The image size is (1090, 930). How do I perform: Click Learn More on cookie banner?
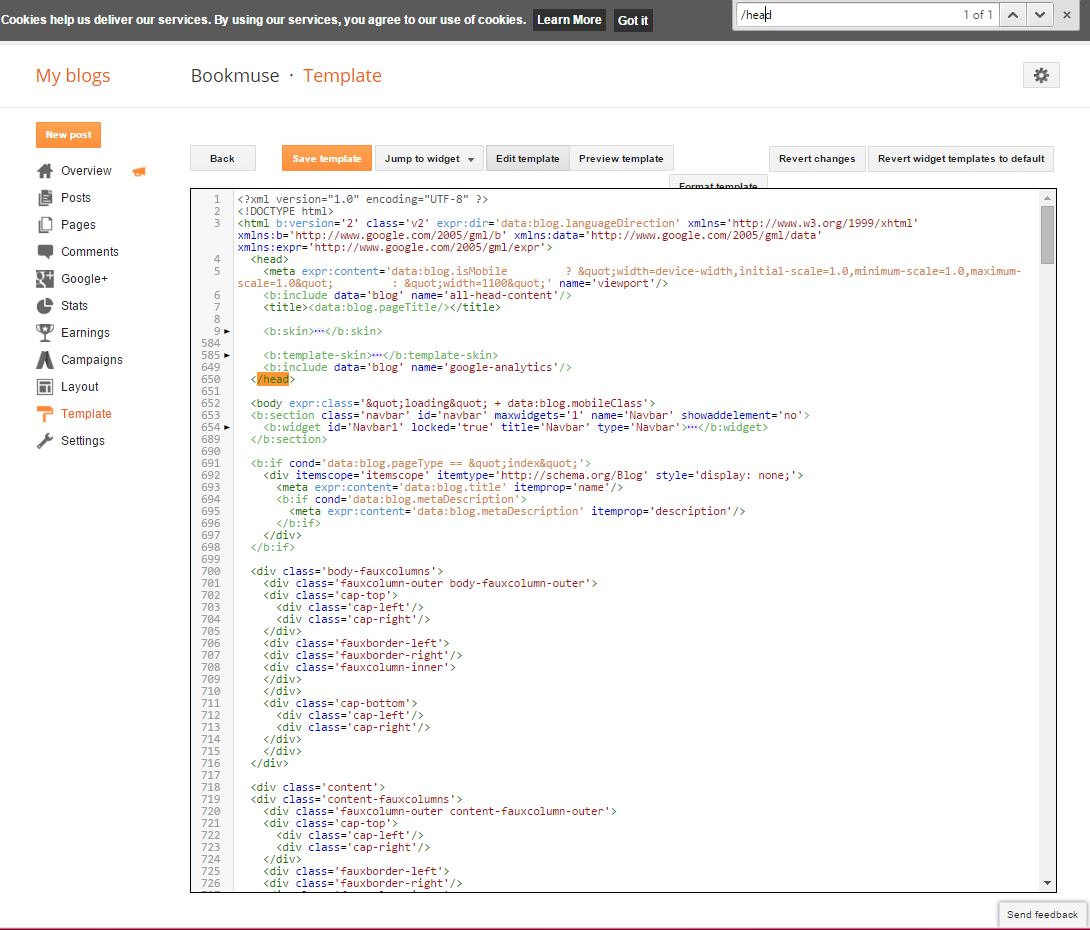[x=569, y=20]
